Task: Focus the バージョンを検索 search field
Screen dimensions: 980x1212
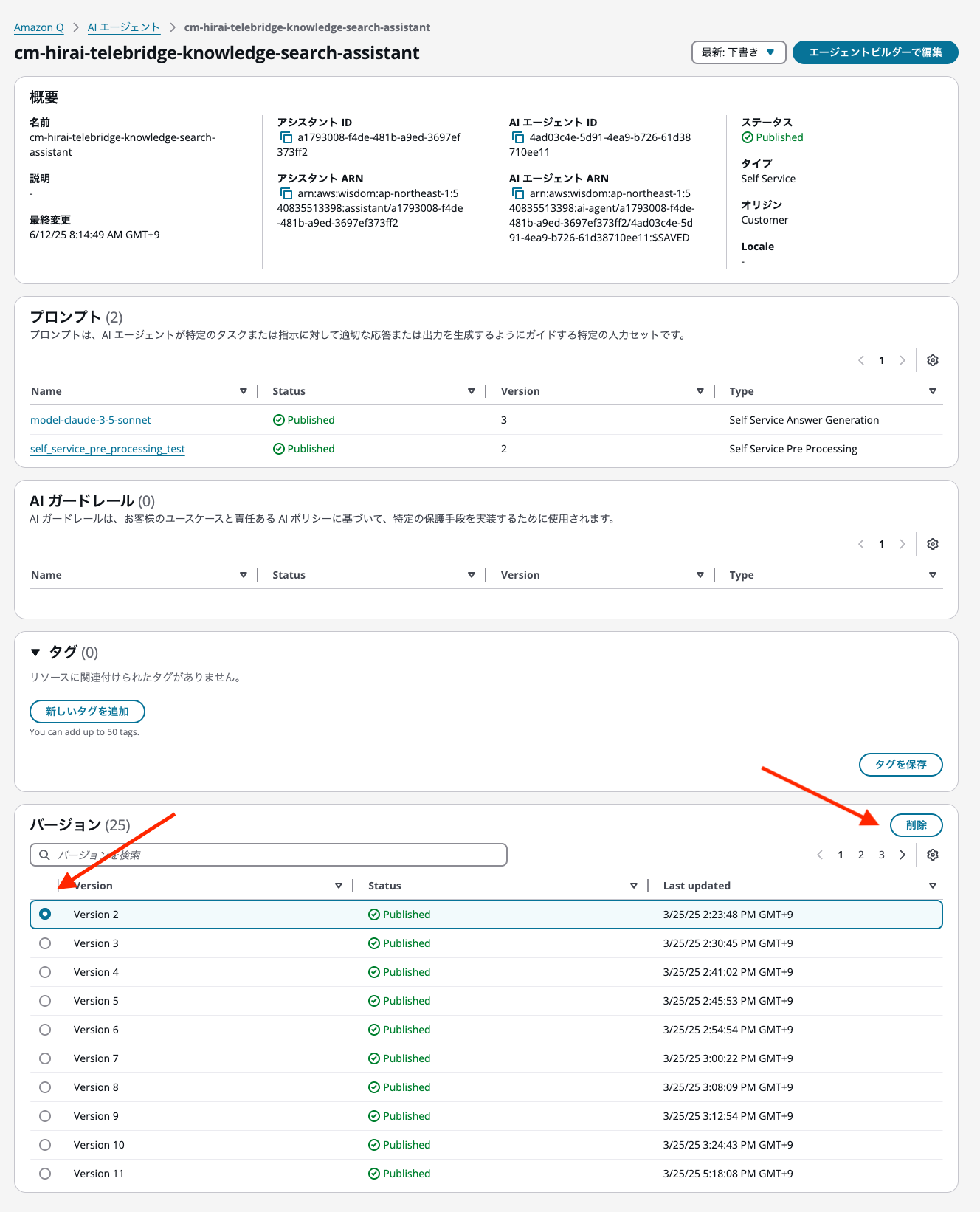Action: point(269,855)
